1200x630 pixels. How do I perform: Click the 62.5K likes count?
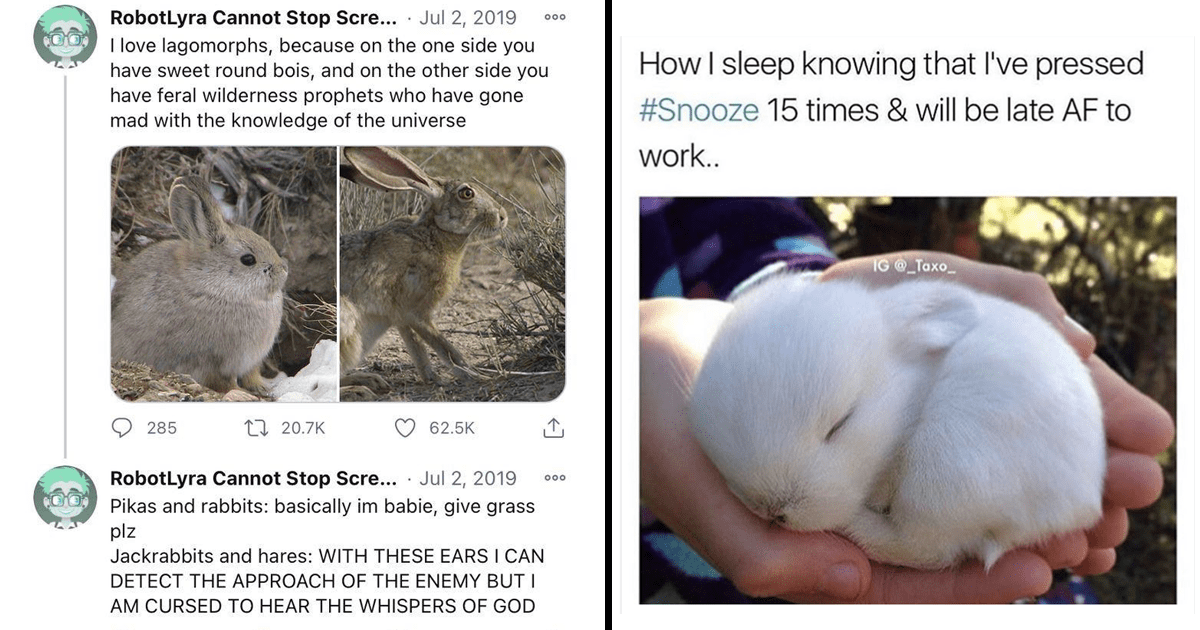(452, 428)
